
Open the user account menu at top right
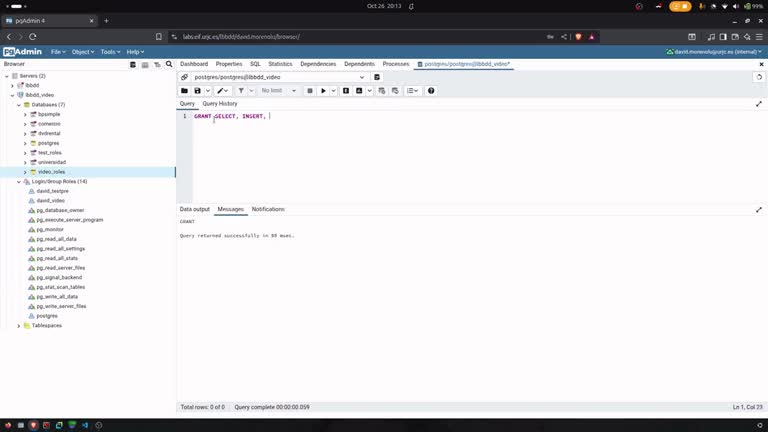pos(714,51)
